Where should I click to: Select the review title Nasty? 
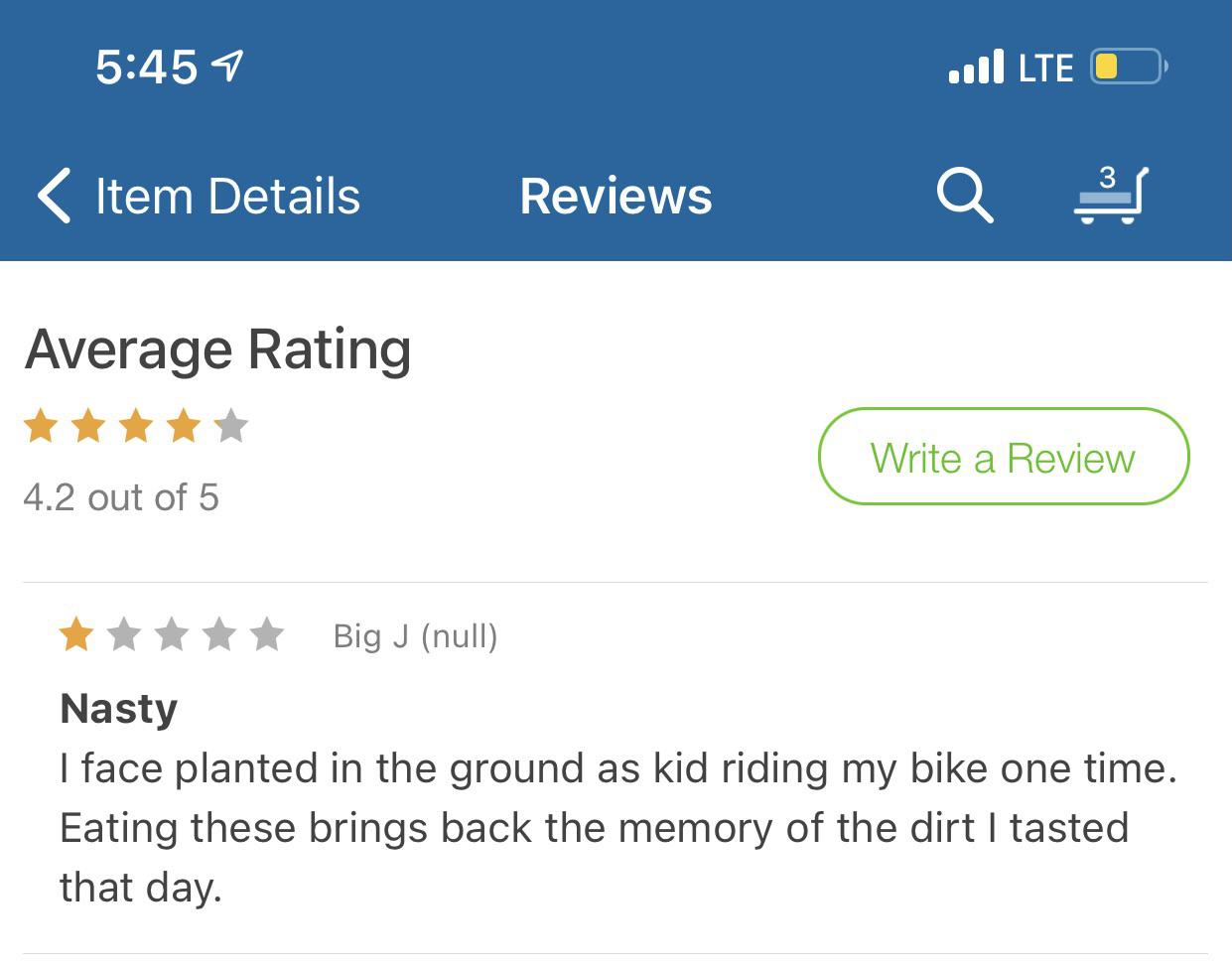pos(119,709)
